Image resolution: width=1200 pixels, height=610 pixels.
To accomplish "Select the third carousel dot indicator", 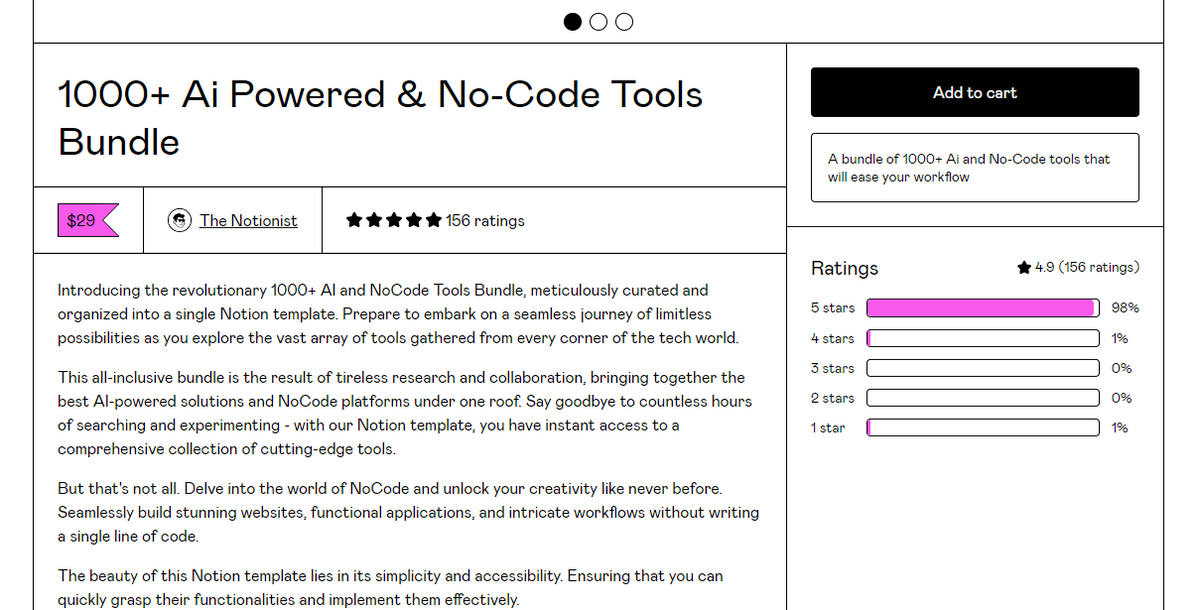I will click(x=624, y=22).
